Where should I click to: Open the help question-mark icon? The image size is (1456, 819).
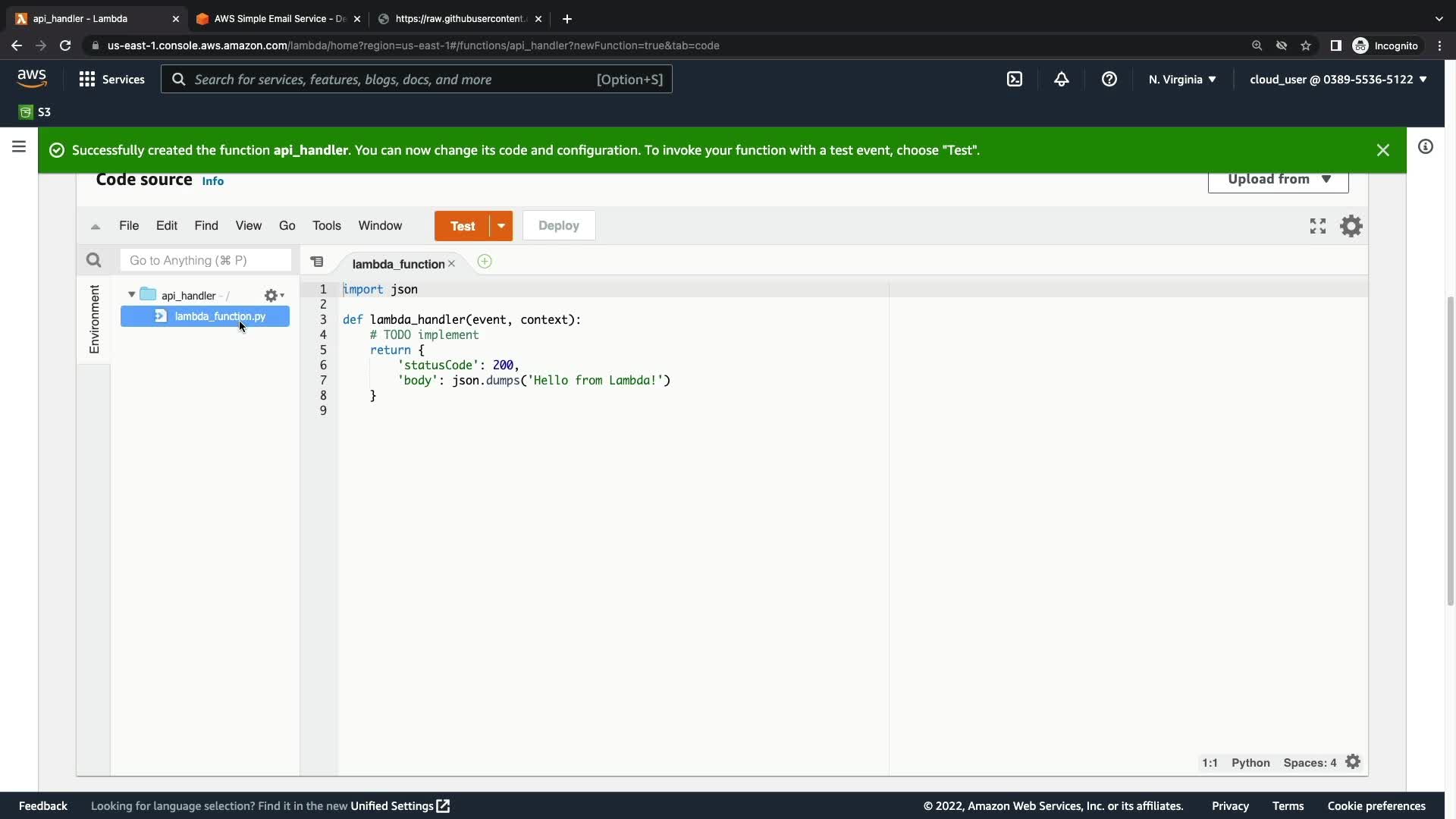[1109, 79]
